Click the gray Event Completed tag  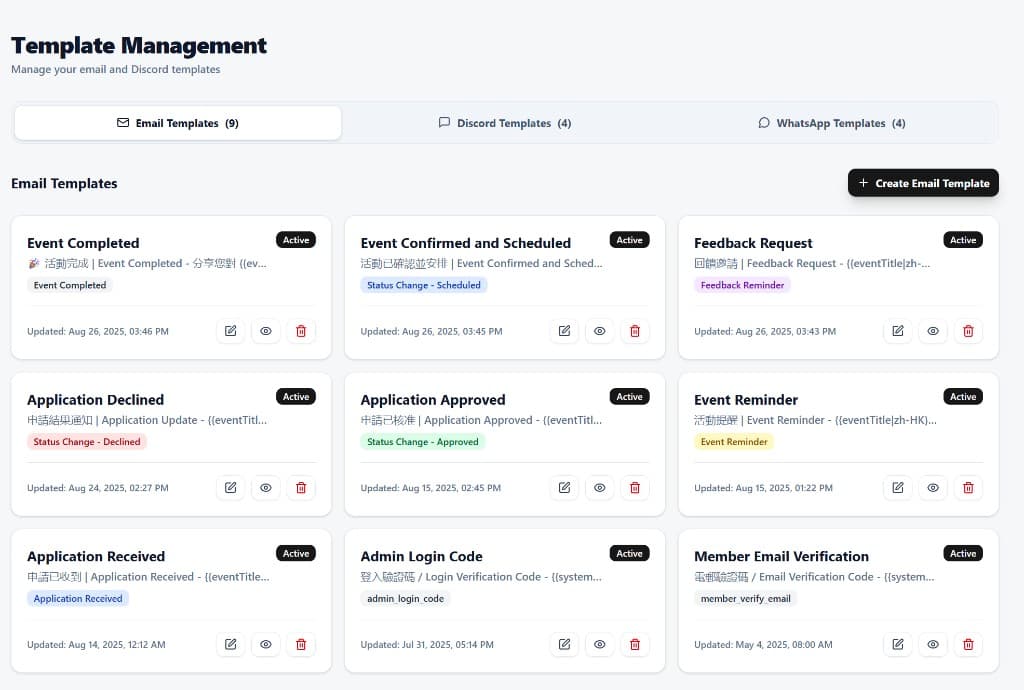pyautogui.click(x=70, y=285)
